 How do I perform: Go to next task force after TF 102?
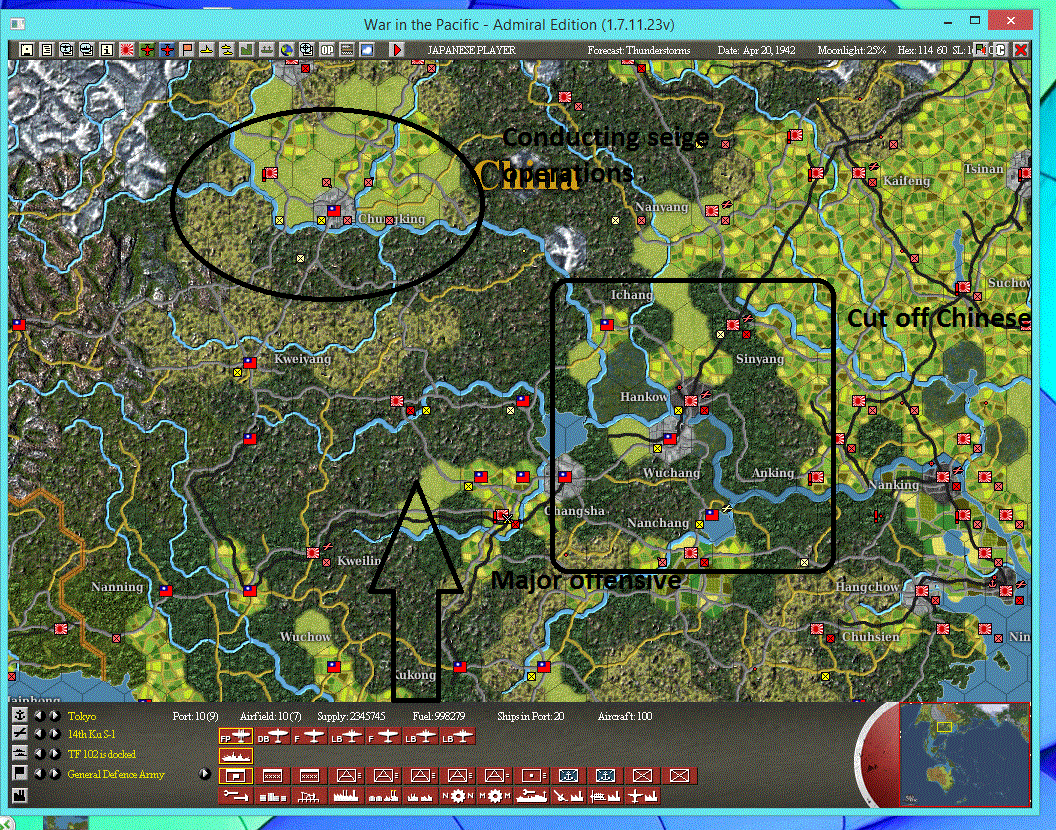coord(55,754)
